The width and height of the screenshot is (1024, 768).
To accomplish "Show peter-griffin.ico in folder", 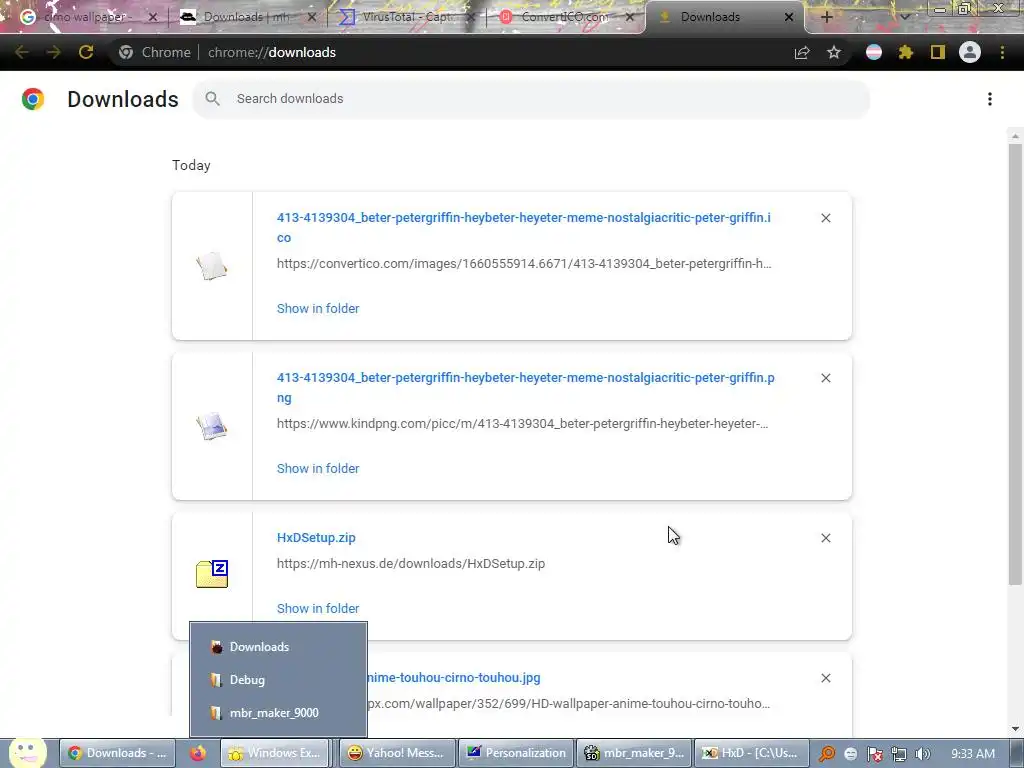I will pos(318,308).
